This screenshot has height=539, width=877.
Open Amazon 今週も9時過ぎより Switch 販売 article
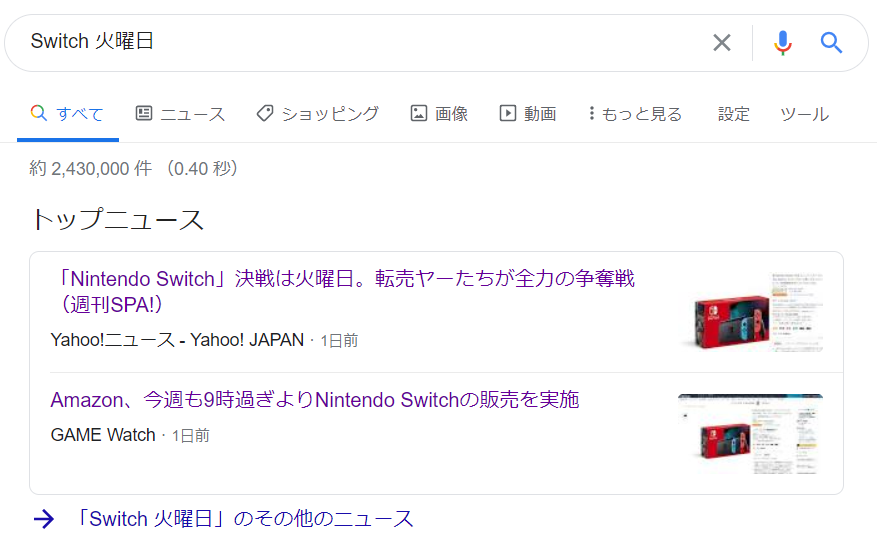[x=315, y=400]
